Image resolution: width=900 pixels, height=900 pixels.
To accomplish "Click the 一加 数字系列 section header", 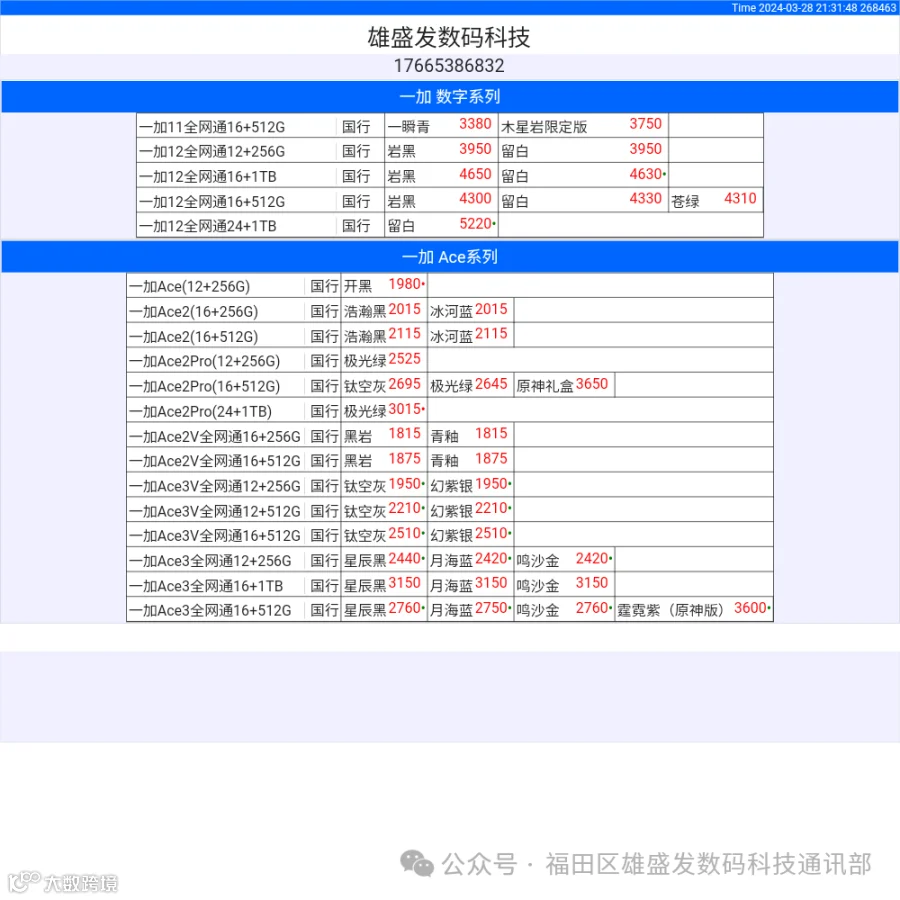I will tap(450, 96).
